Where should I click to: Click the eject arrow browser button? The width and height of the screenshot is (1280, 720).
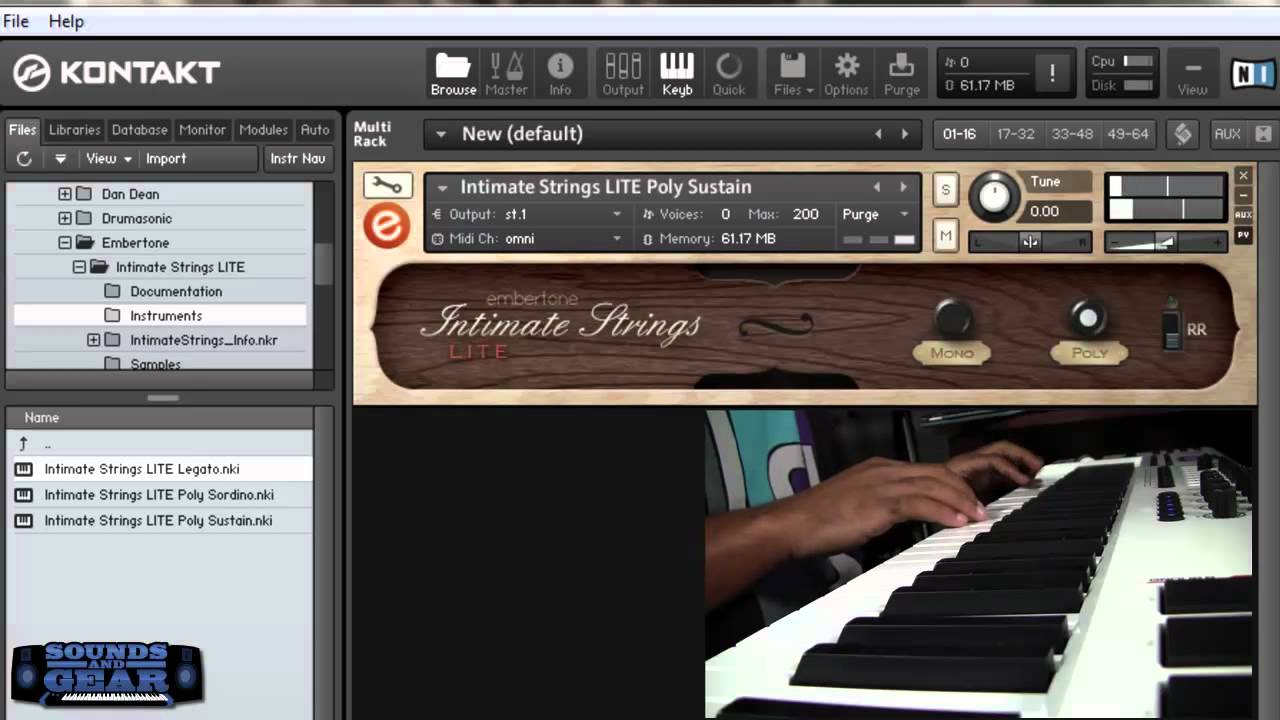point(61,158)
